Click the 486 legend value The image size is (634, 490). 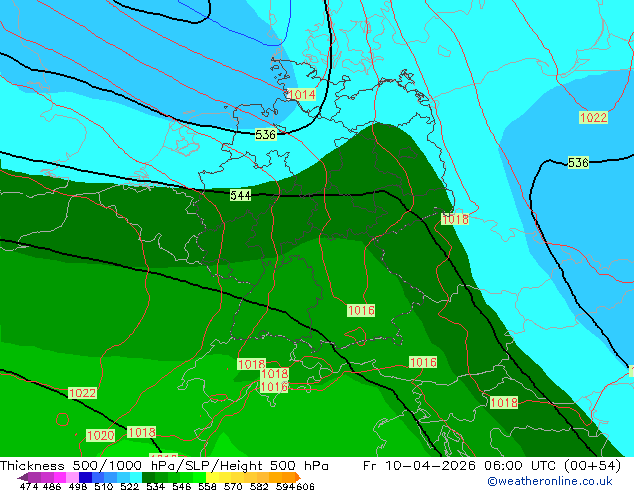click(51, 486)
